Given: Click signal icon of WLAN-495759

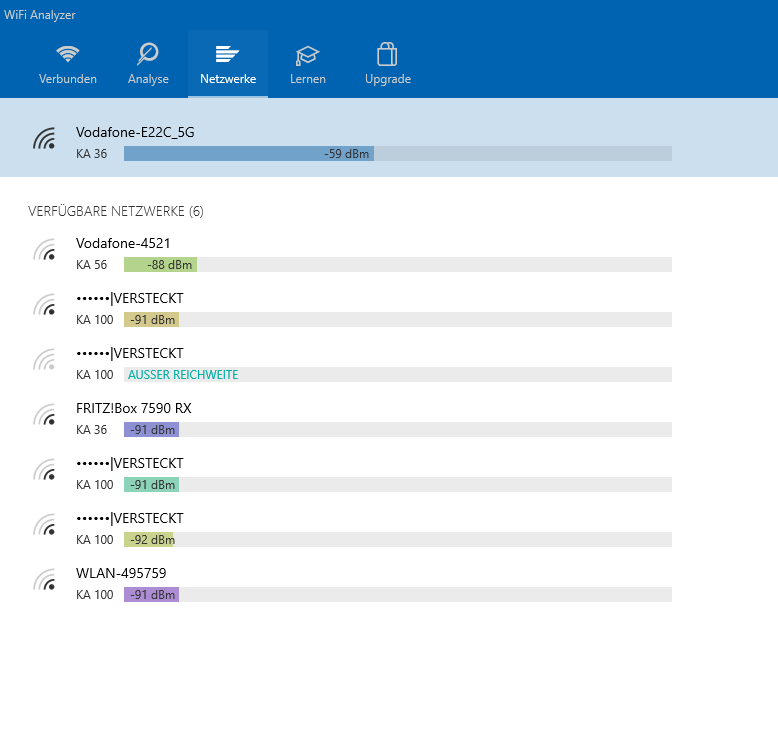Looking at the screenshot, I should click(45, 579).
